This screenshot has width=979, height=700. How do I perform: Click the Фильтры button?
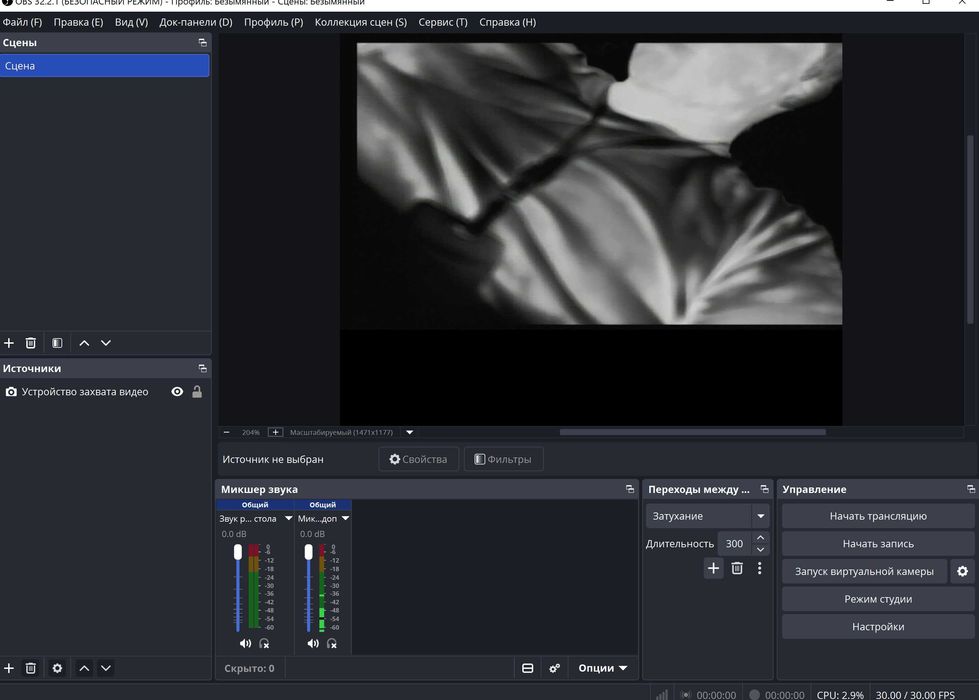coord(503,459)
